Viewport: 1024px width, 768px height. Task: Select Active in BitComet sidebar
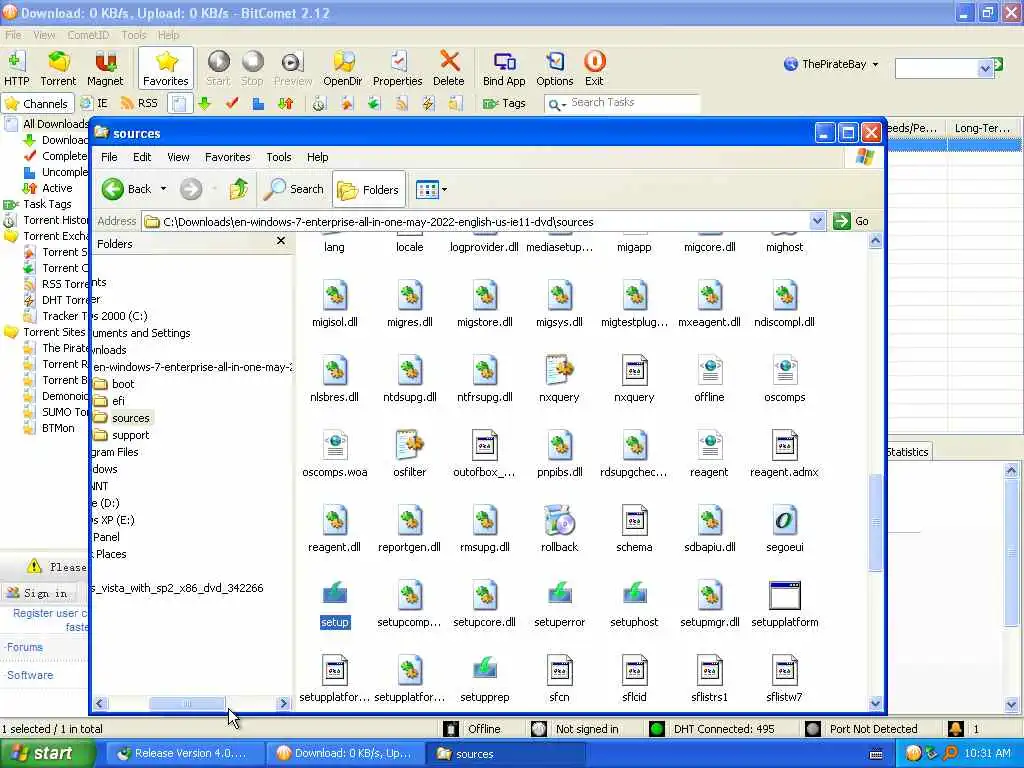pyautogui.click(x=57, y=188)
